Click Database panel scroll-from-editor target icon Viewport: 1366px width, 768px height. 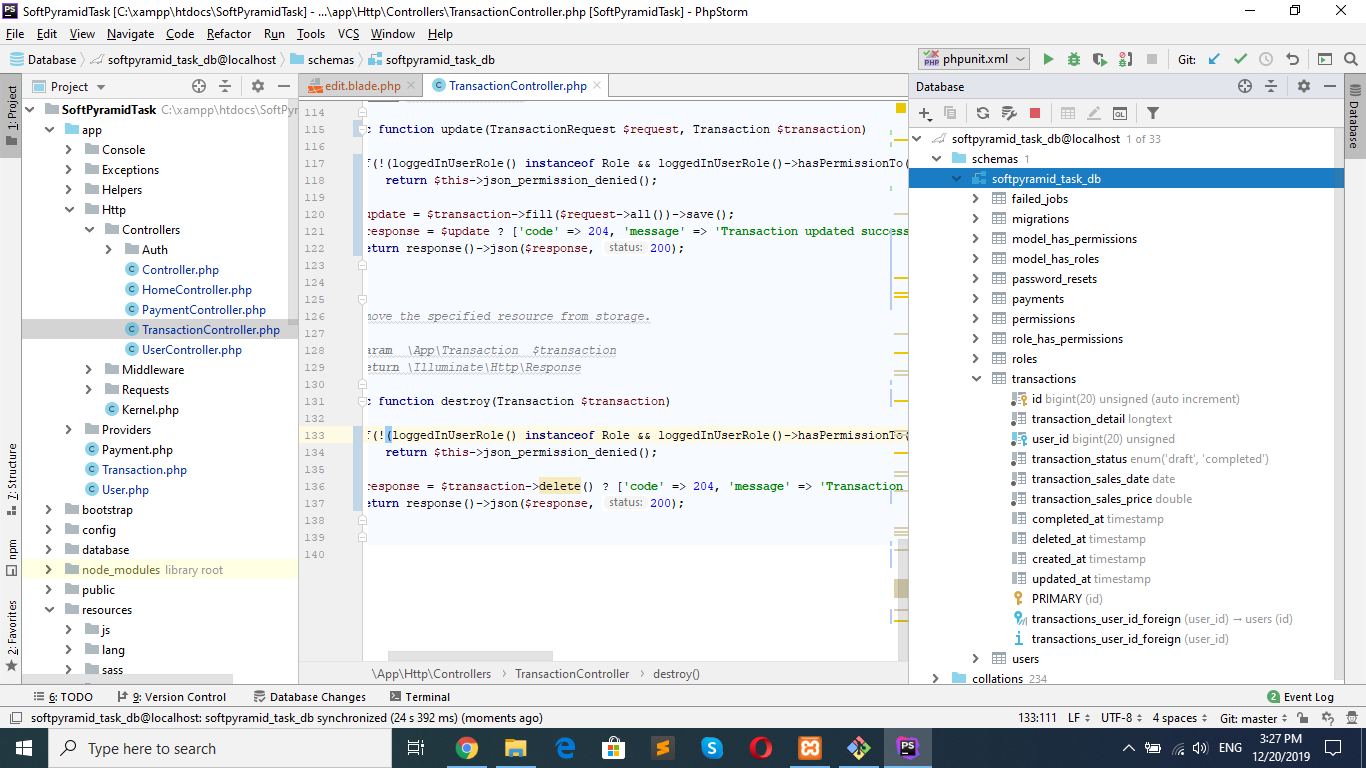(1244, 86)
